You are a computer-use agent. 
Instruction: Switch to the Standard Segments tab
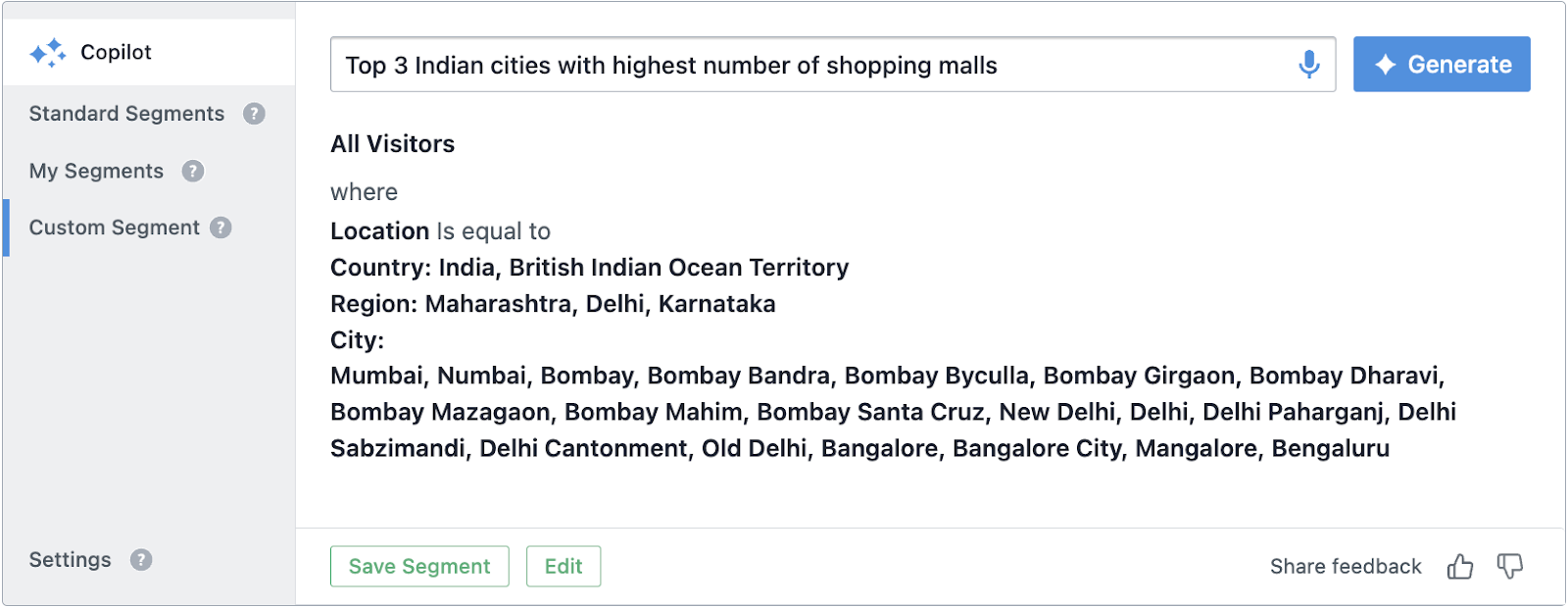(x=126, y=114)
